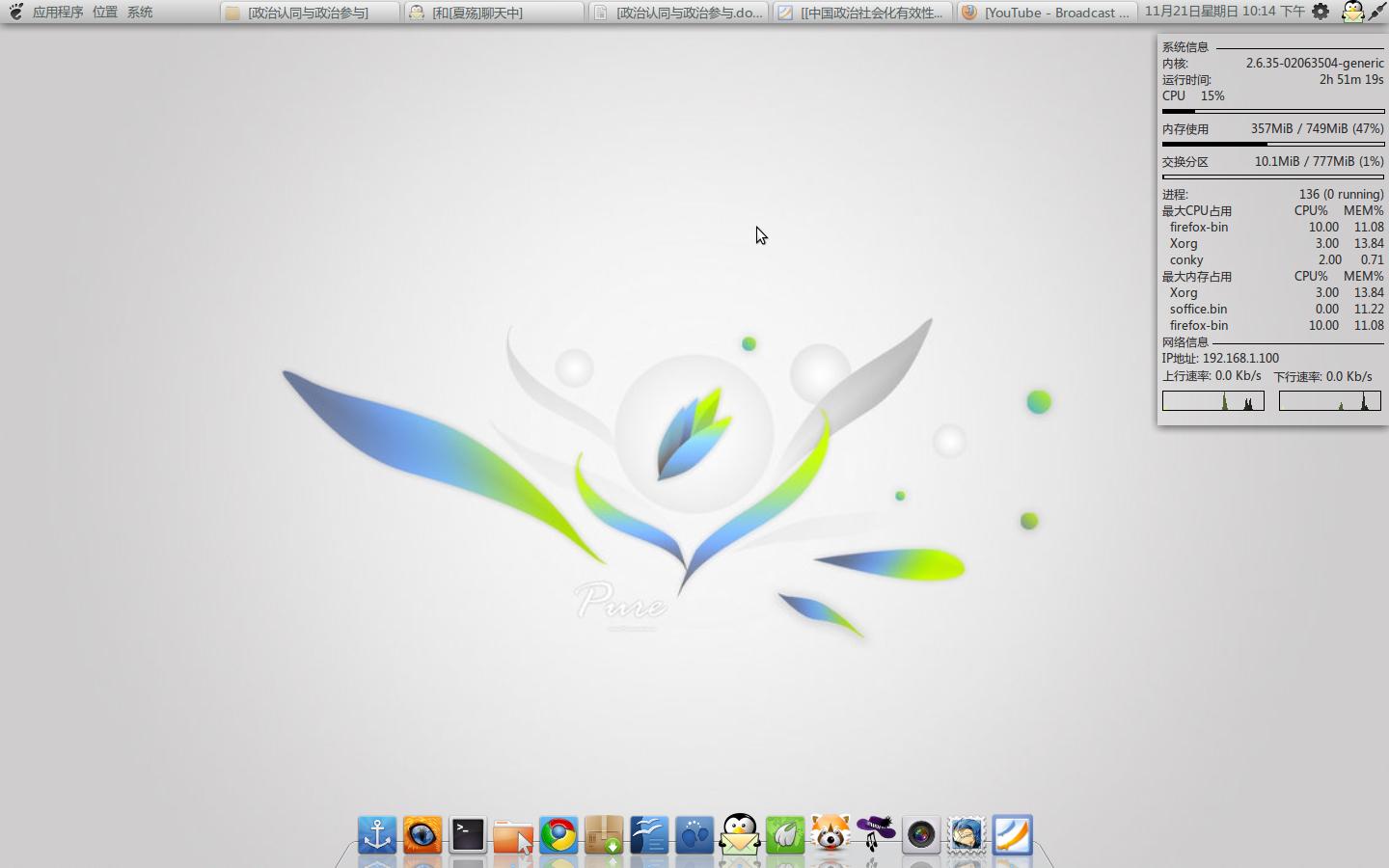
Task: Click the 下行速率 download speed graph
Action: coord(1330,400)
